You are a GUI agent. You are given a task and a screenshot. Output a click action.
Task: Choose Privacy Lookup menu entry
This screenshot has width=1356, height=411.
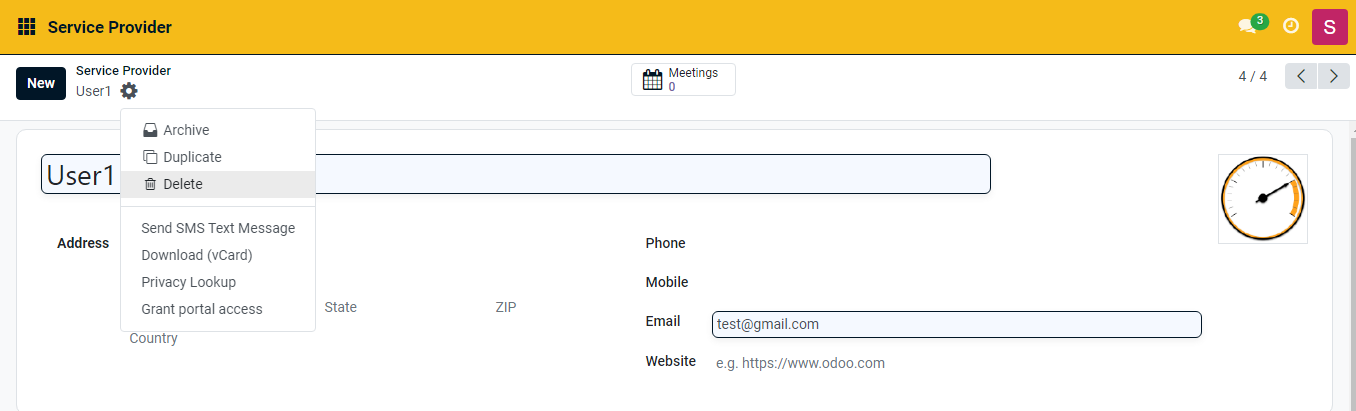(188, 282)
